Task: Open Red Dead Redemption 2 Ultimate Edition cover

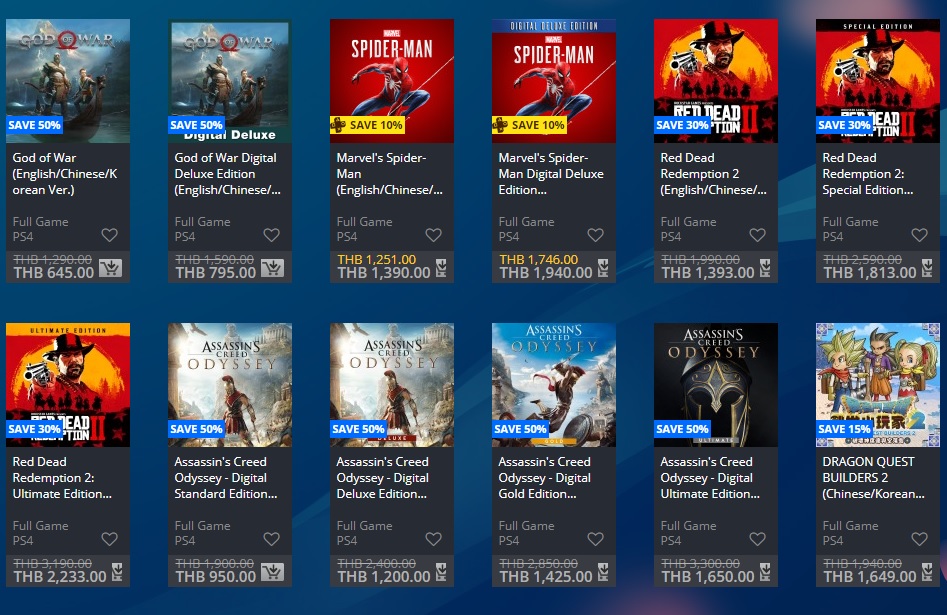Action: tap(68, 385)
